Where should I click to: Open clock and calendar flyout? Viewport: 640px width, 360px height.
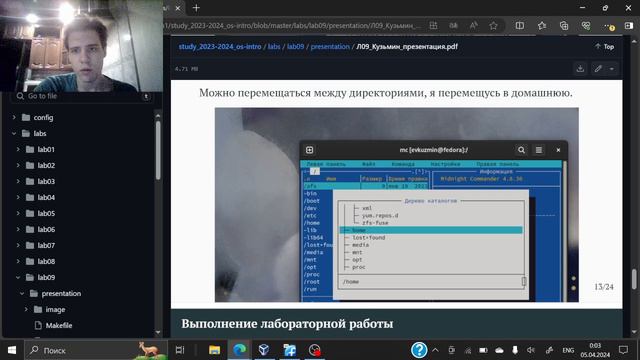595,350
